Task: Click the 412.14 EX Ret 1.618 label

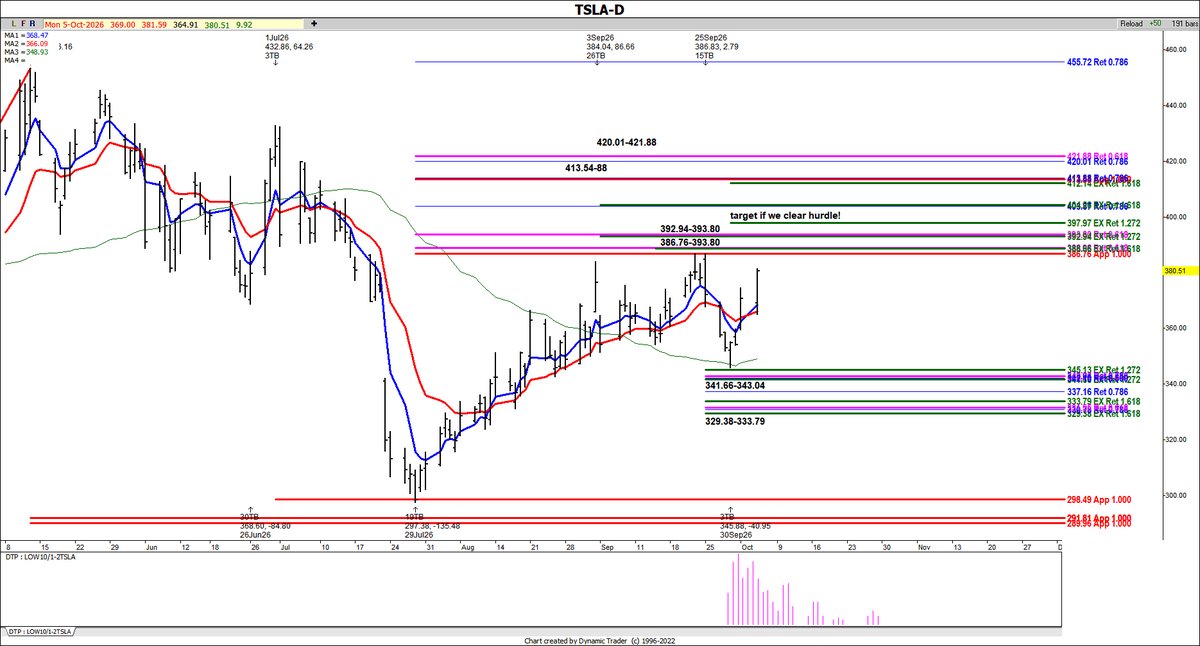Action: click(1102, 183)
